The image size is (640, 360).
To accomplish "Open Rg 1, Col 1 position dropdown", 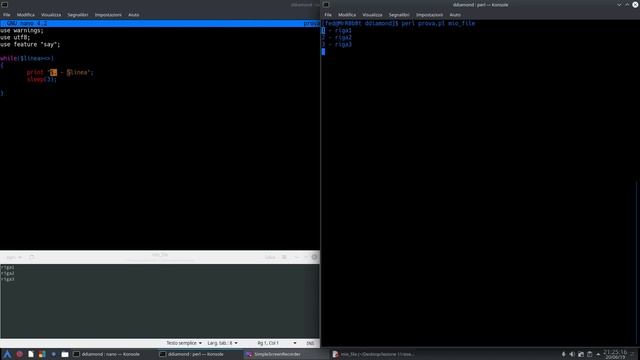I will tap(276, 343).
